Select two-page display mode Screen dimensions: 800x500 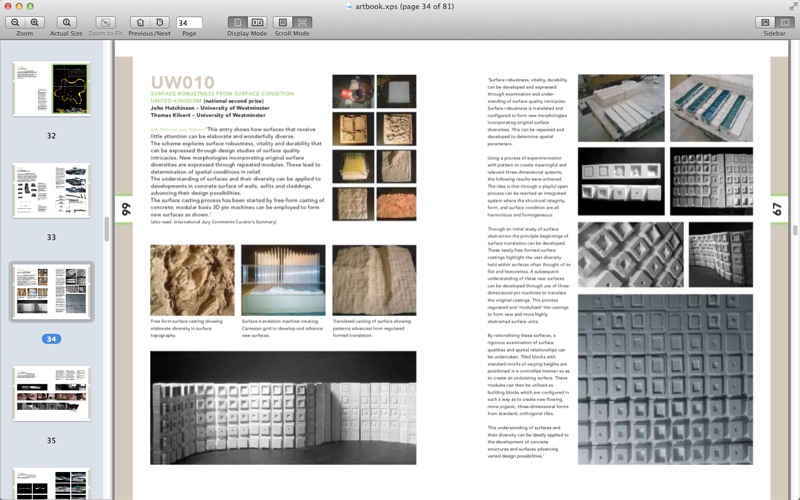pyautogui.click(x=257, y=22)
